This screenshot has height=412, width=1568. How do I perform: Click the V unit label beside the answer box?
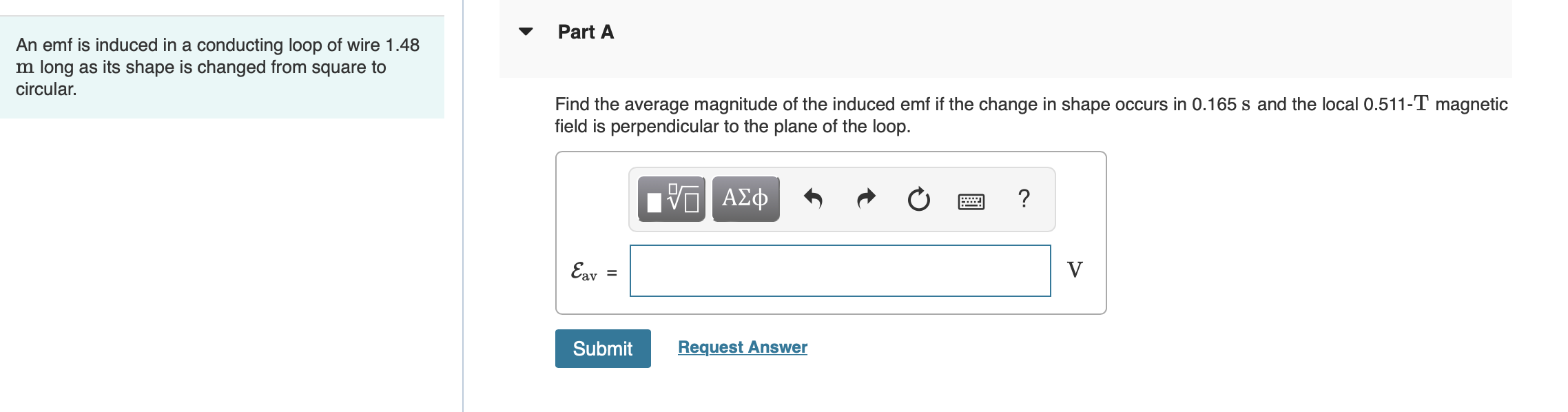1074,270
